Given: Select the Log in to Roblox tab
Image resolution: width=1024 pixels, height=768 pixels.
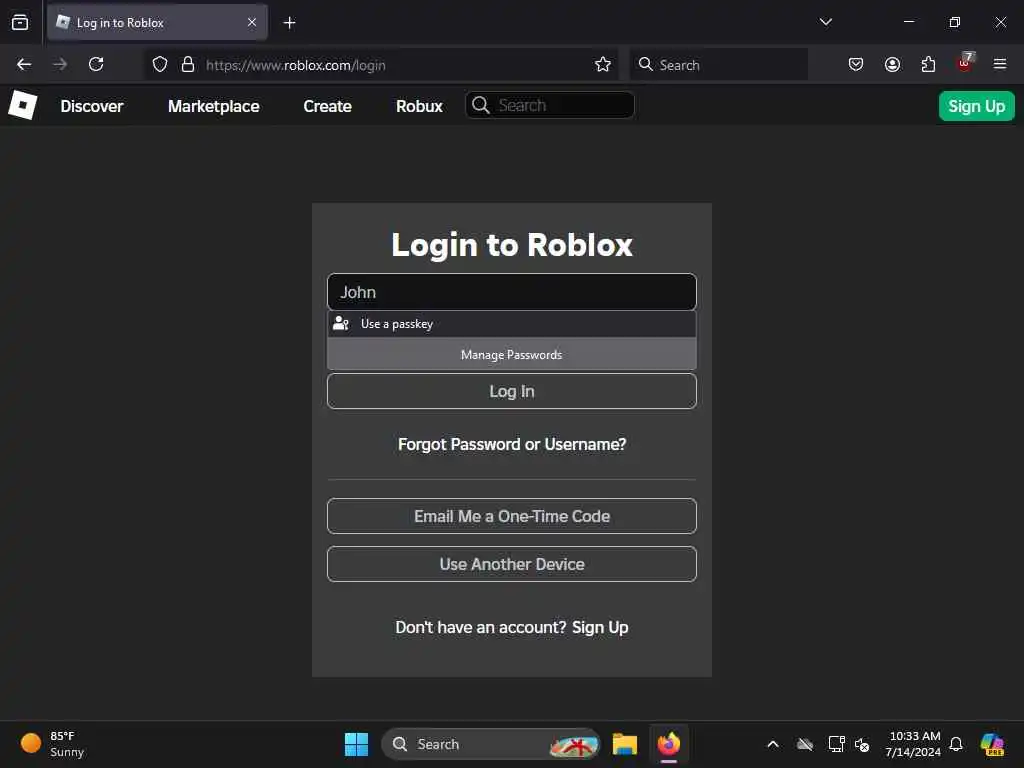Looking at the screenshot, I should (157, 22).
